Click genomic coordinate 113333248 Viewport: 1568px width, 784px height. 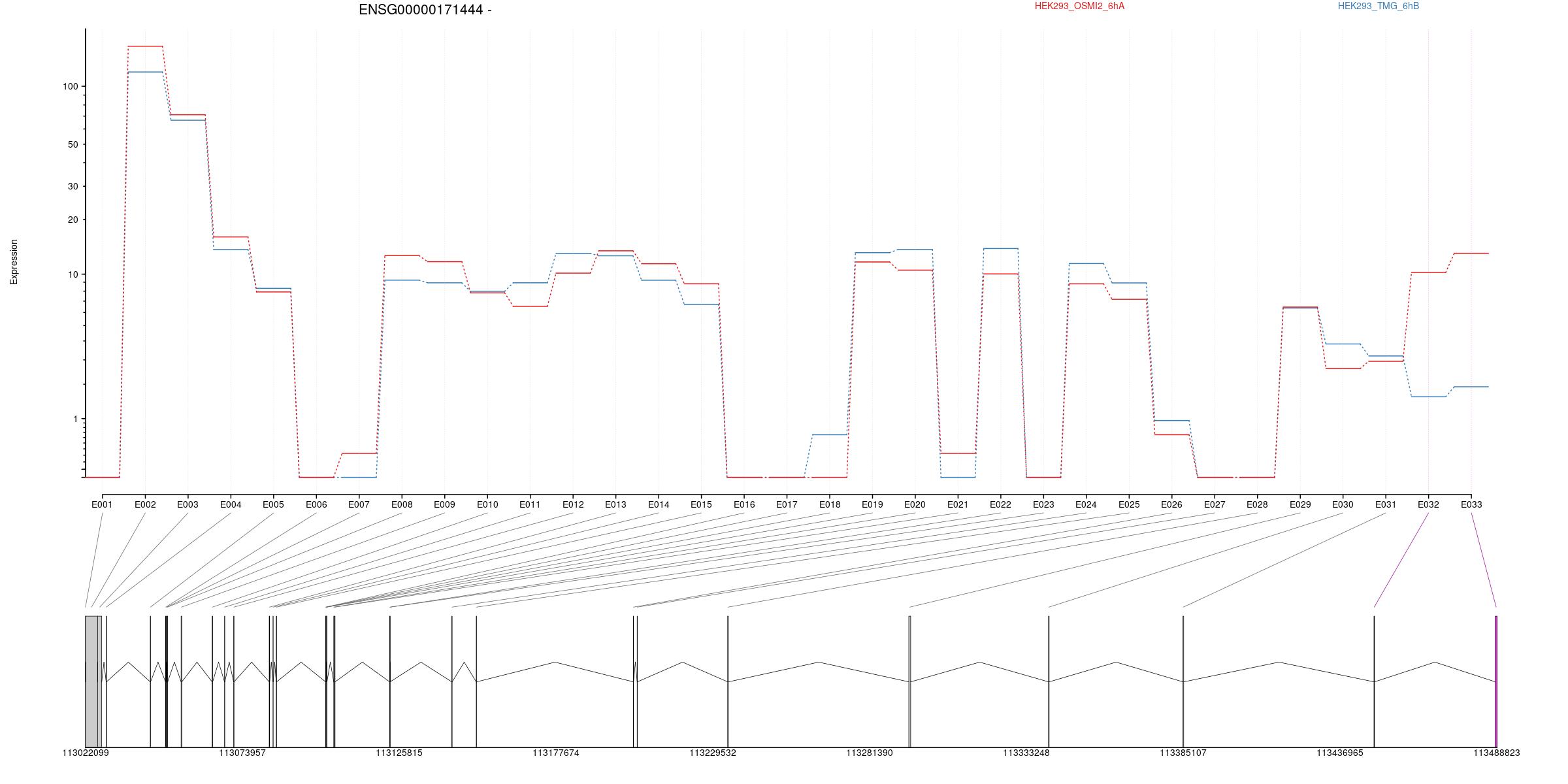point(1026,753)
